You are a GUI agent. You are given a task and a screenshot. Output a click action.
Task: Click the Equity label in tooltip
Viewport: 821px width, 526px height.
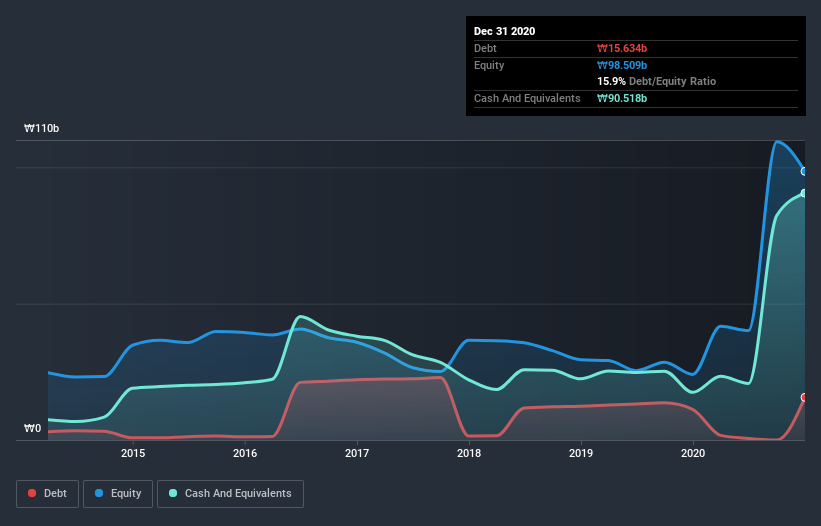[489, 65]
